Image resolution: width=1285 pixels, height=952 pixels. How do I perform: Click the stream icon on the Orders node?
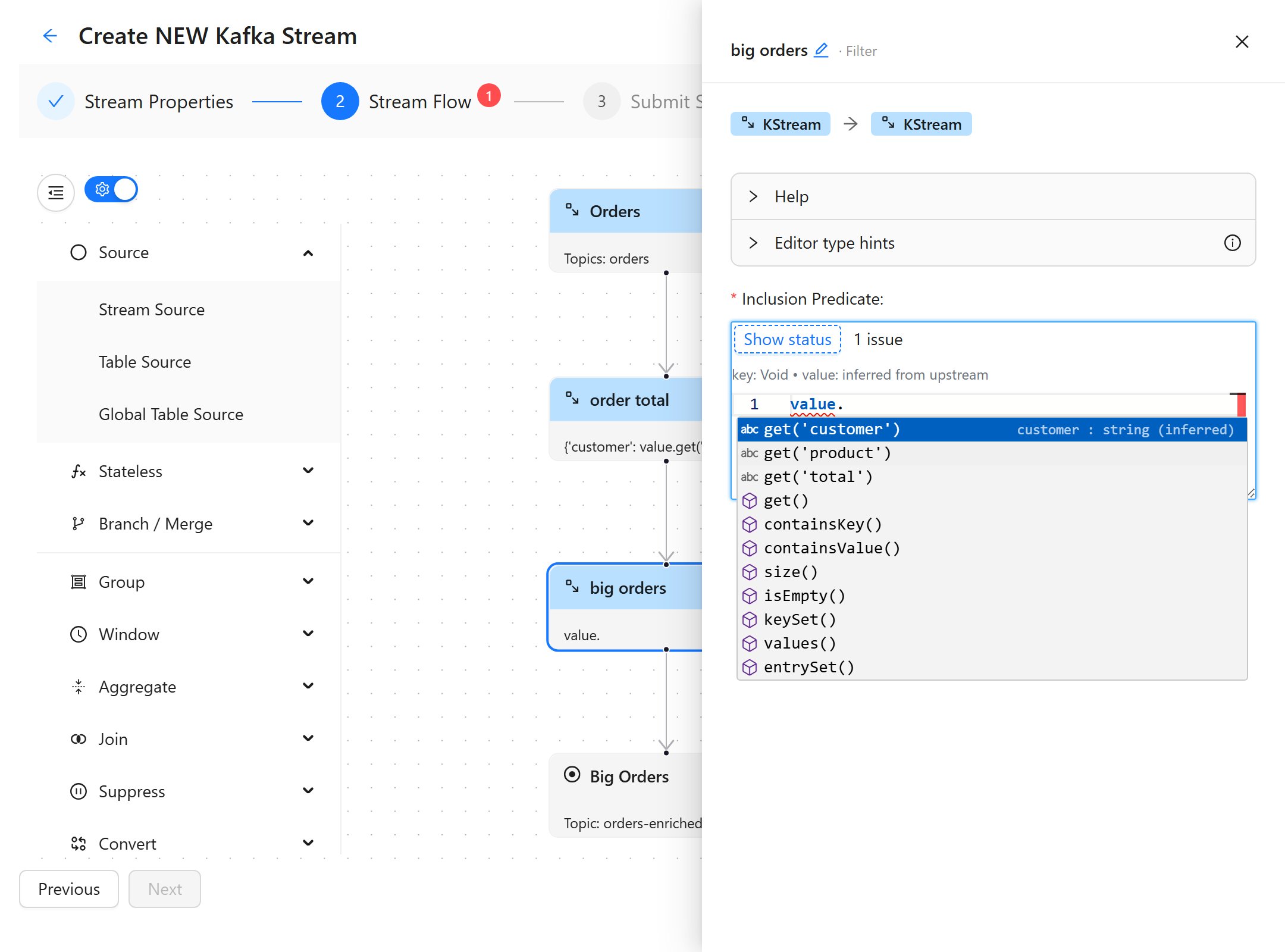(x=572, y=210)
